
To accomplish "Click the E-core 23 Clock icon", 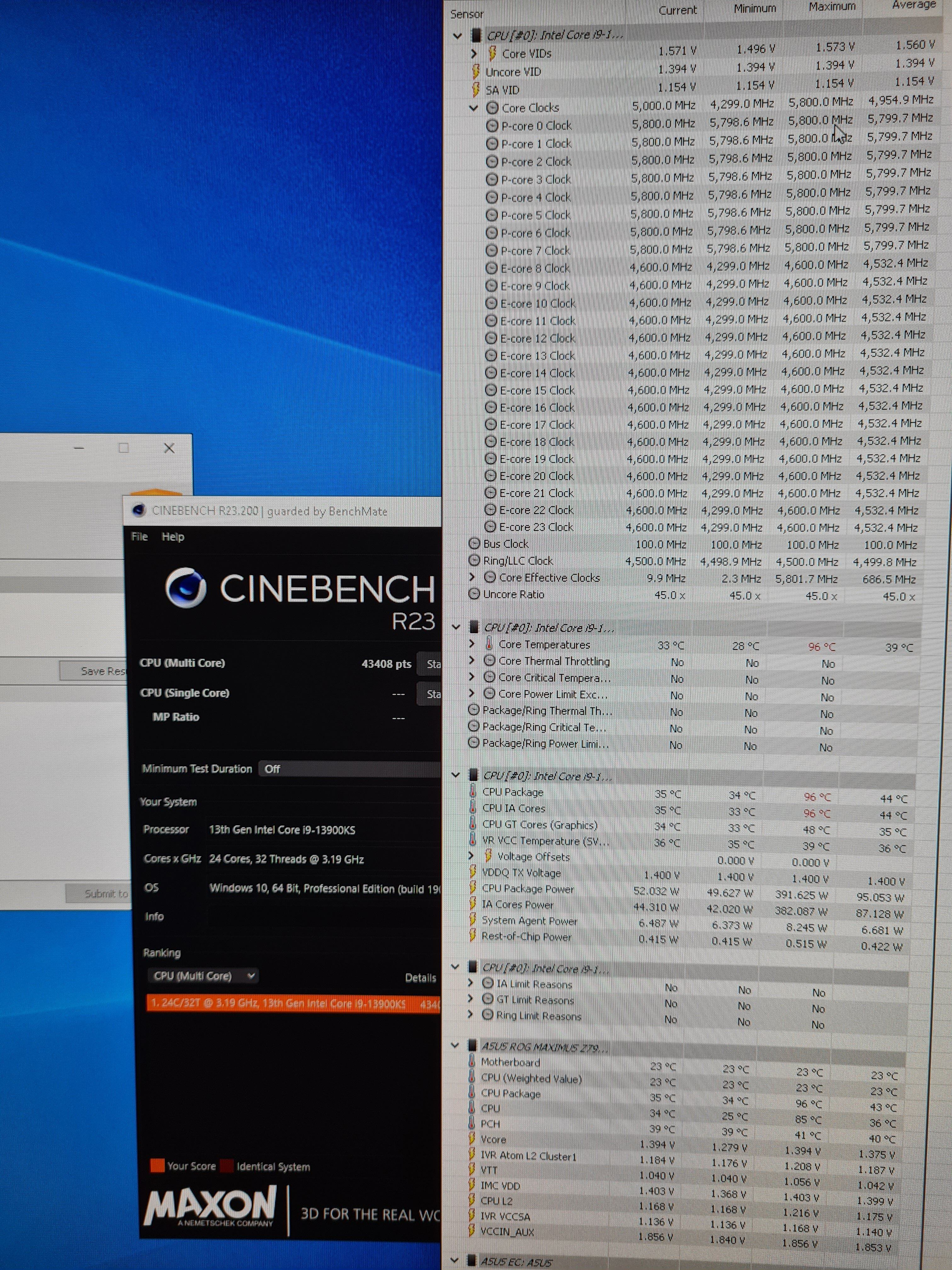I will 490,526.
